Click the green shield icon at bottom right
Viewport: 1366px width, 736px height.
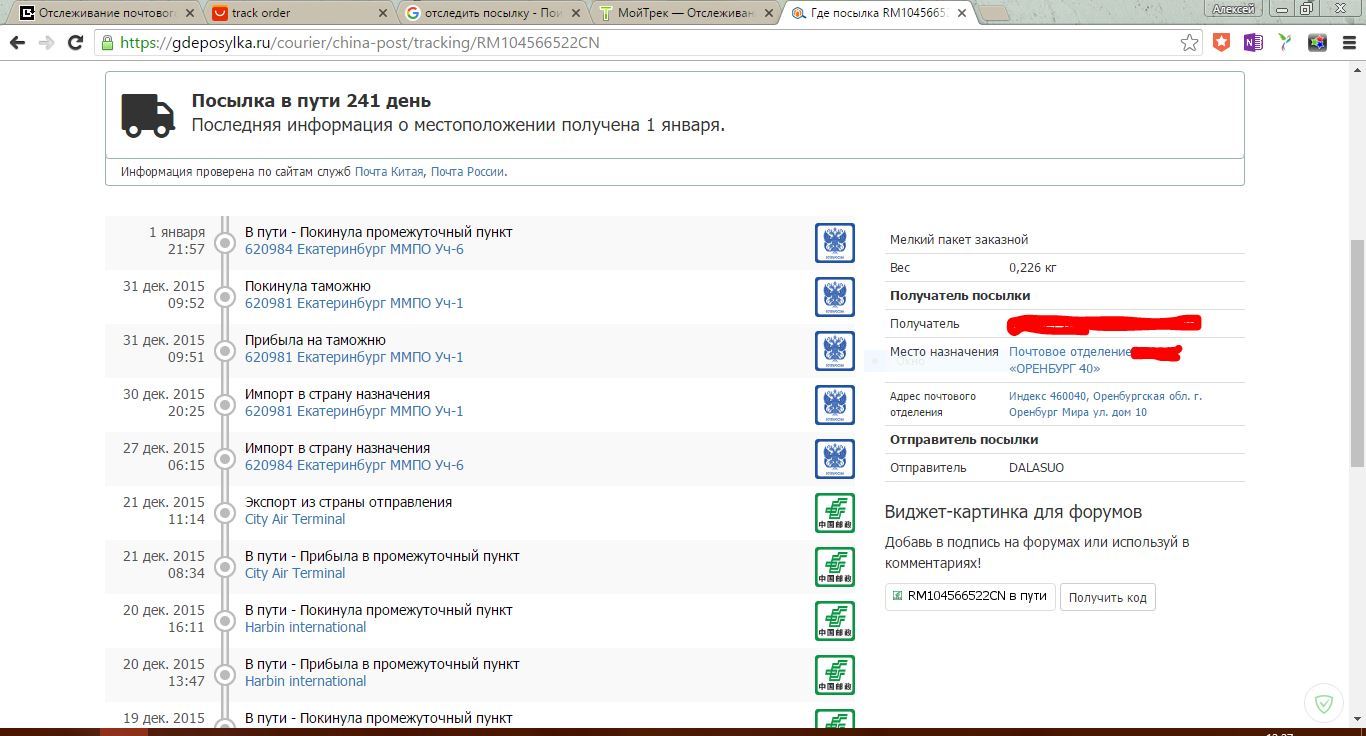1324,703
